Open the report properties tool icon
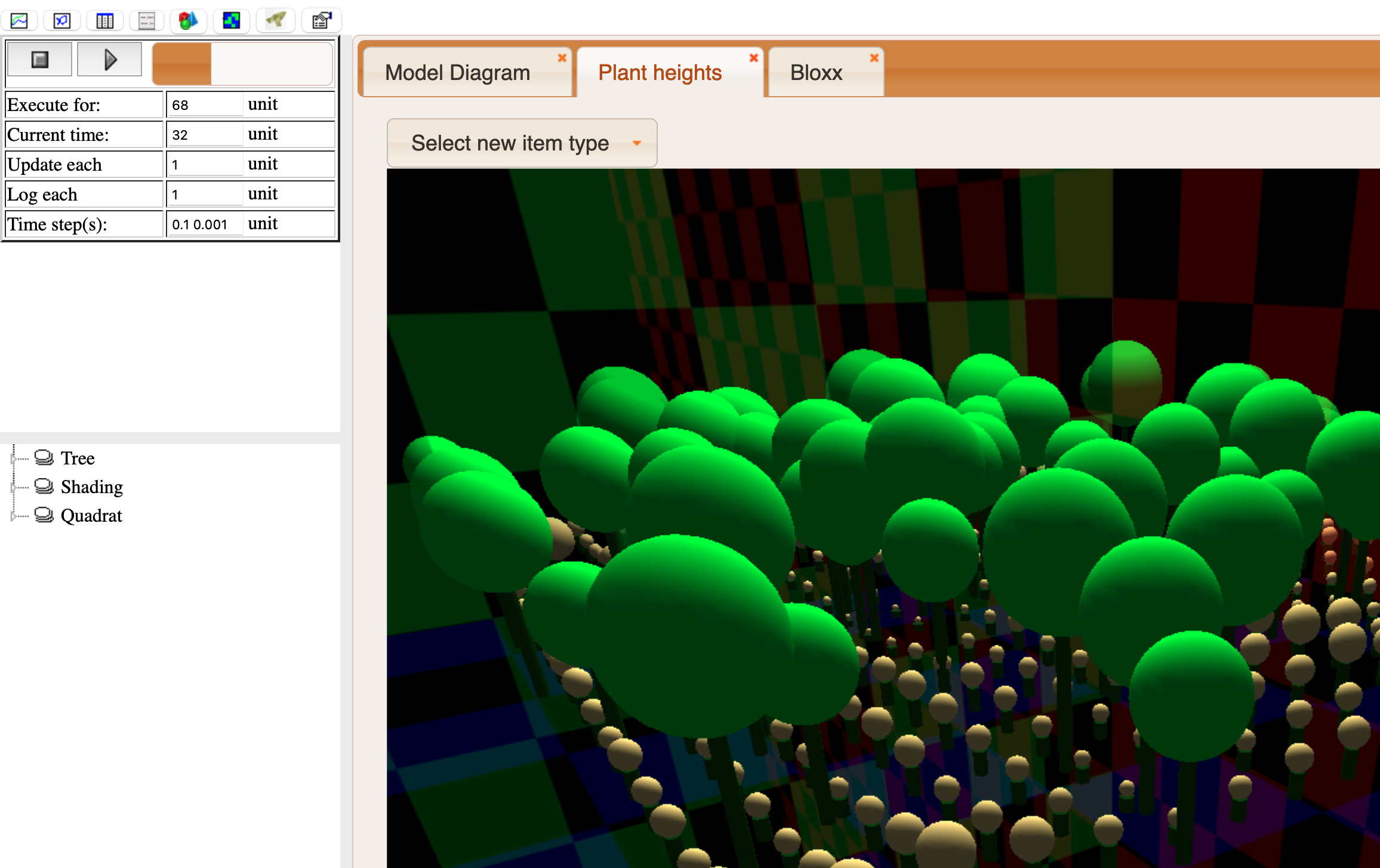 (322, 21)
